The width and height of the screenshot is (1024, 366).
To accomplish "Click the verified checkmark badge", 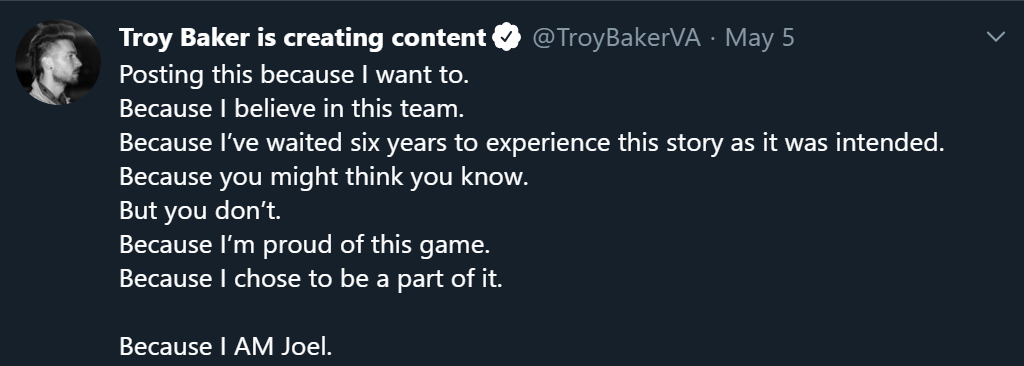I will 506,37.
